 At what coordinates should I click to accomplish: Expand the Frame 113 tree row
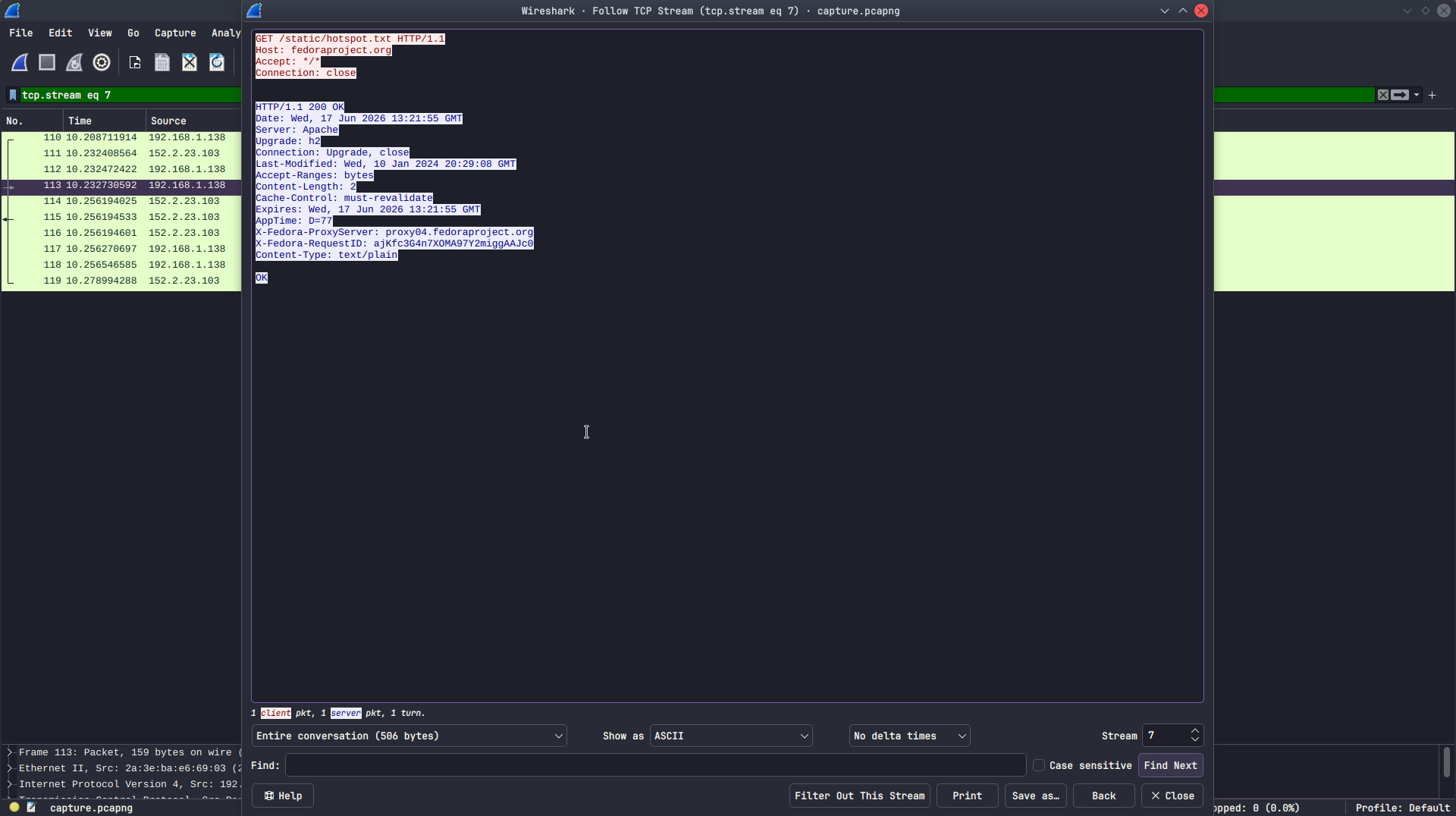(x=10, y=752)
